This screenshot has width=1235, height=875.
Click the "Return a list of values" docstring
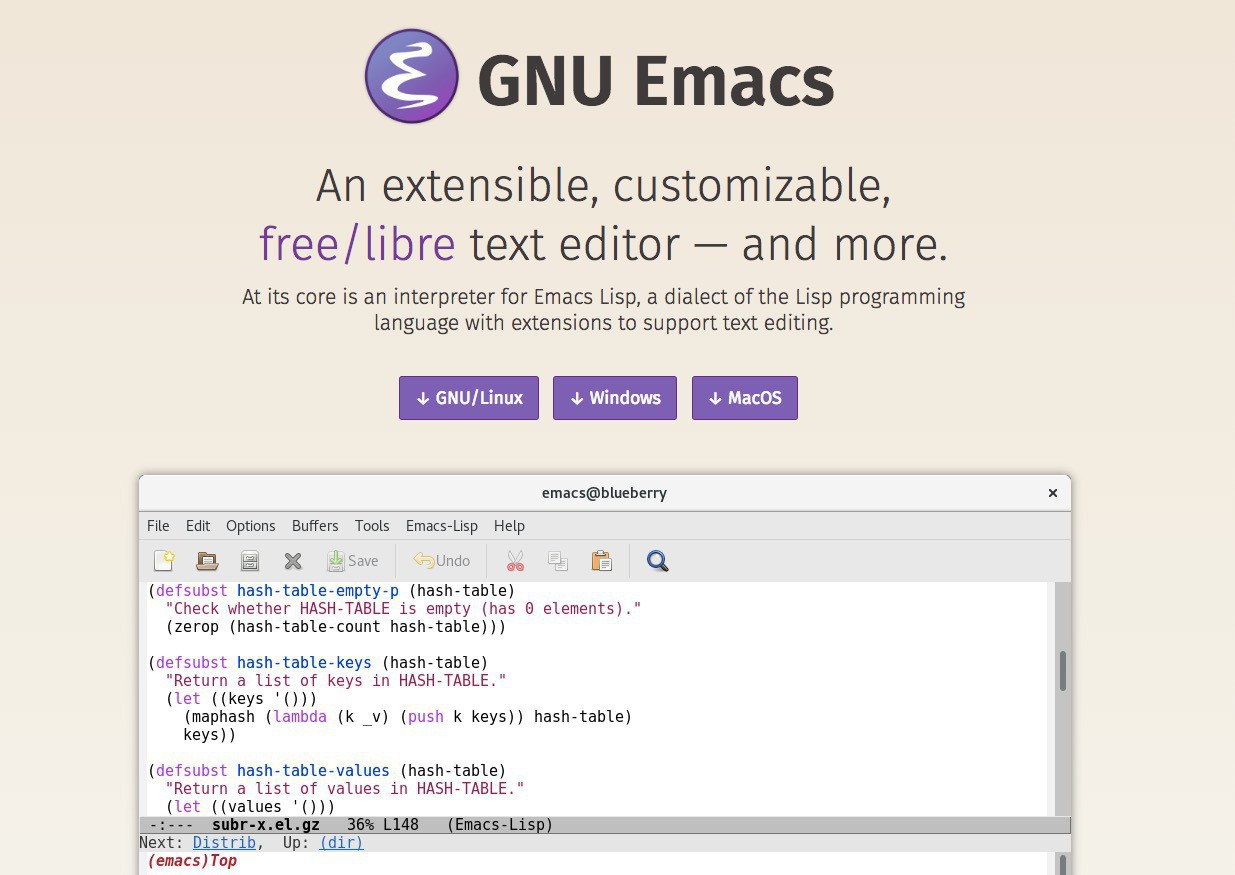click(345, 789)
